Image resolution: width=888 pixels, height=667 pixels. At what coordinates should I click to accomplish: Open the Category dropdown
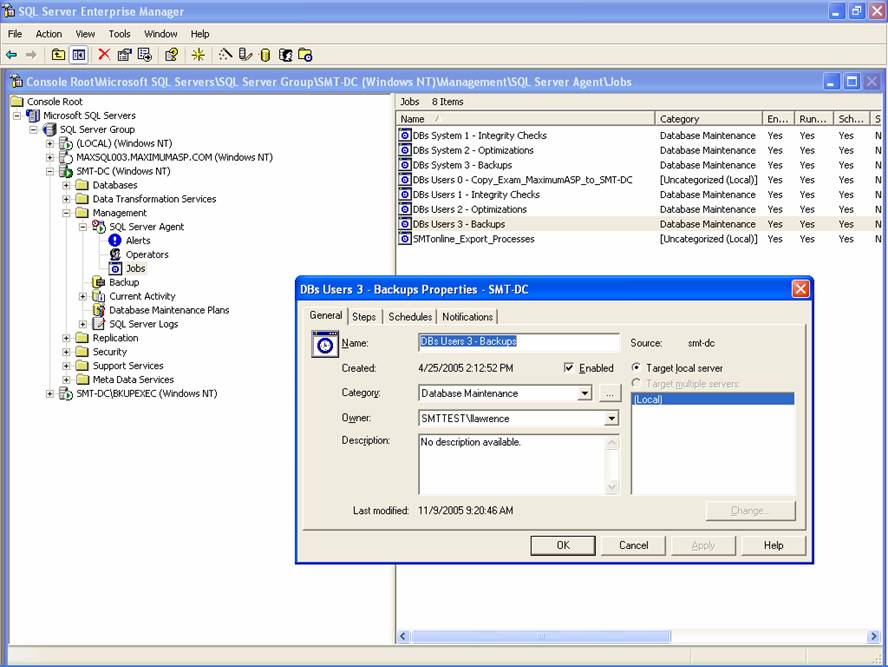584,393
